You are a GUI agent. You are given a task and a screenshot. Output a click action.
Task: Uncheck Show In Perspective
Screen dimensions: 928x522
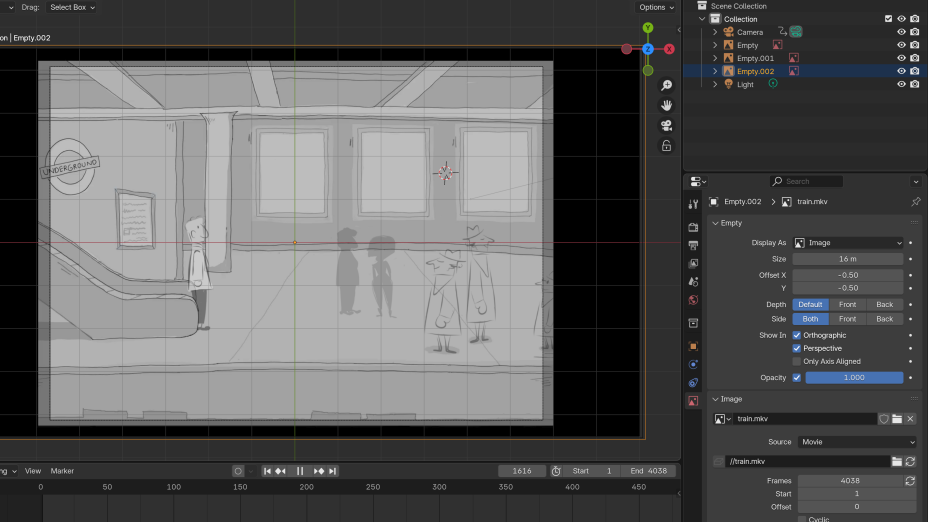tap(797, 349)
